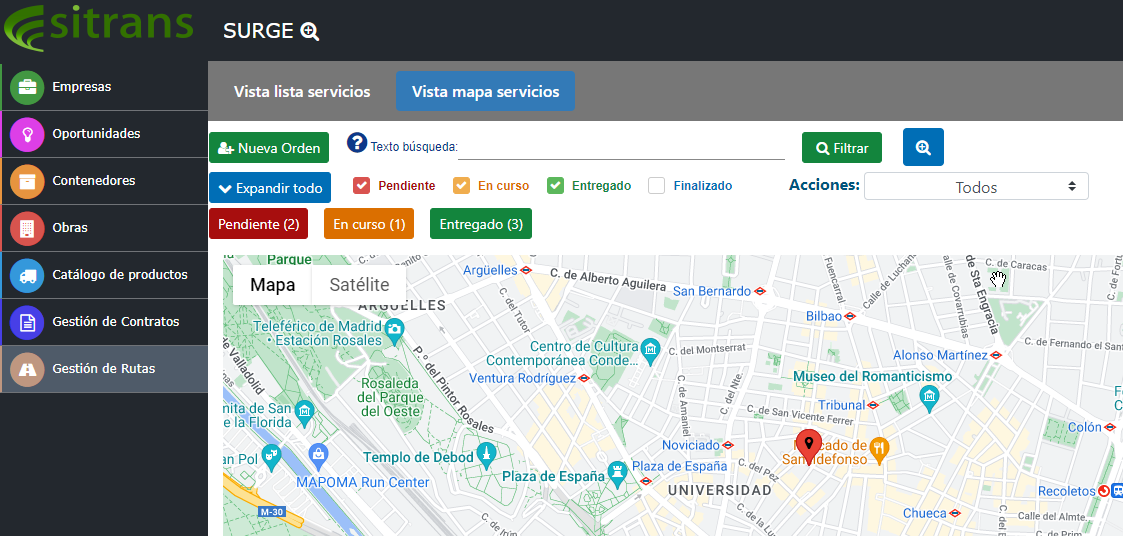
Task: Enable the Finalizado checkbox
Action: coord(656,185)
